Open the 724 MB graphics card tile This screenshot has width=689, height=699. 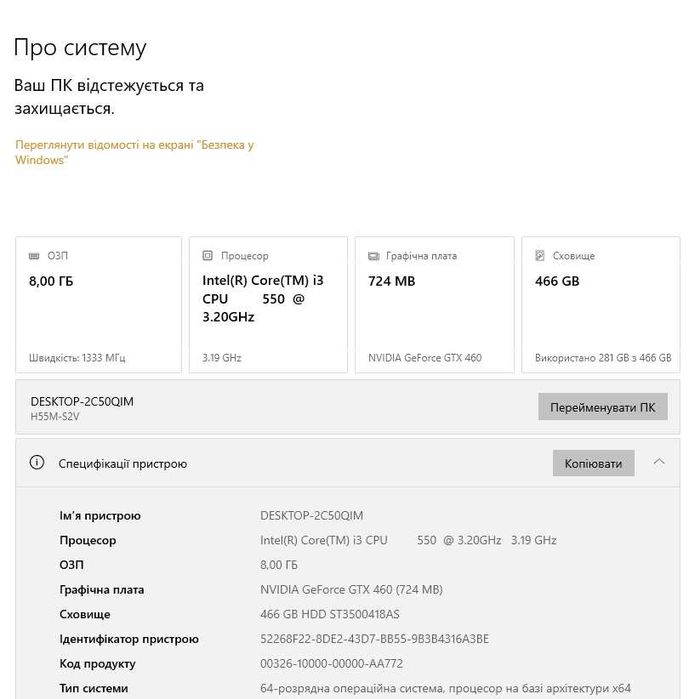tap(434, 304)
